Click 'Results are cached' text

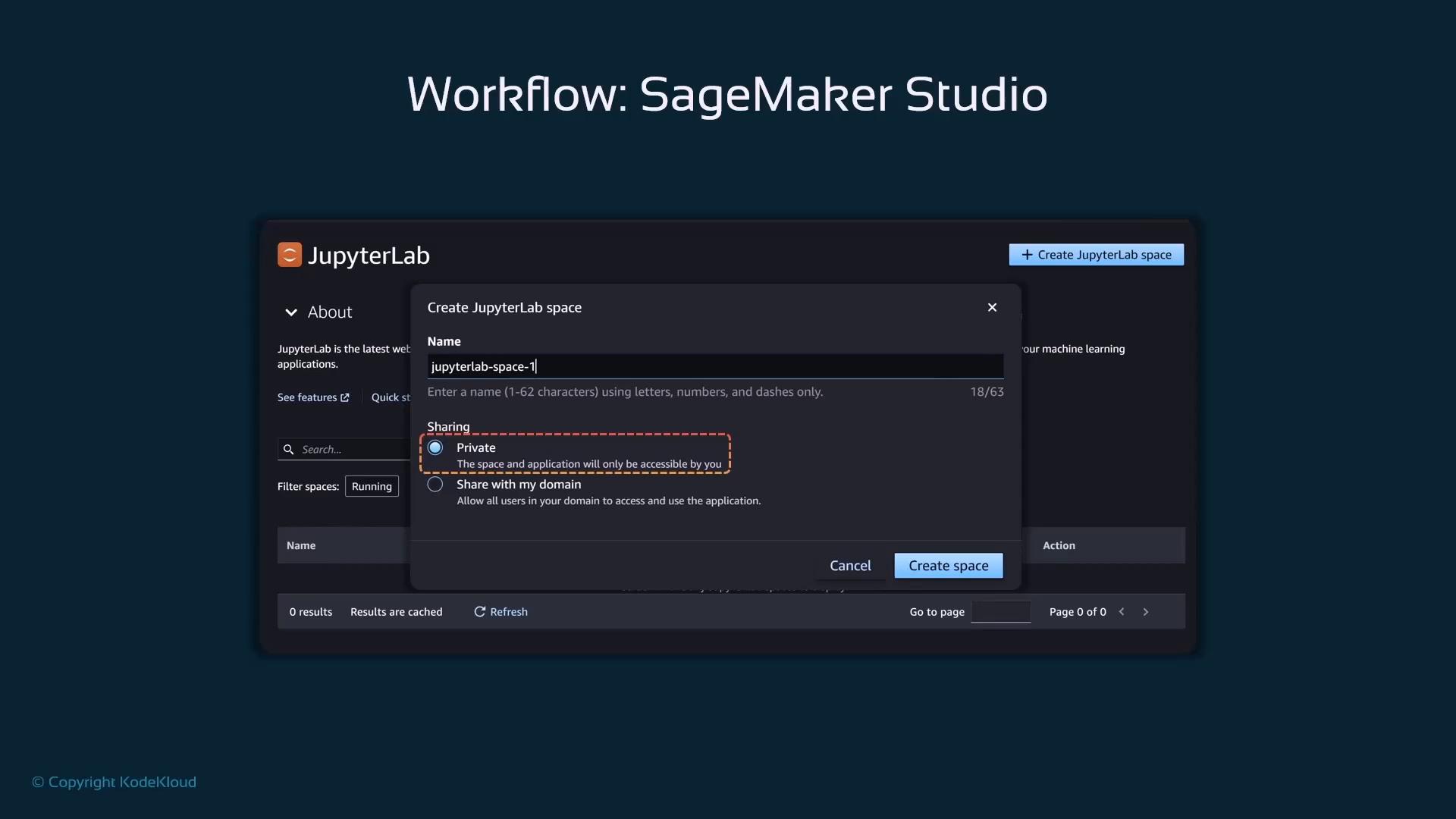click(397, 612)
